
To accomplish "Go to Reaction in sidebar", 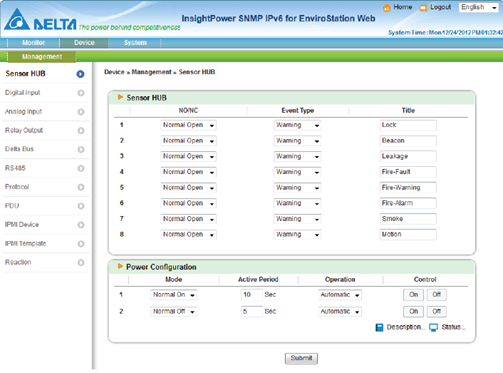I will [x=18, y=262].
